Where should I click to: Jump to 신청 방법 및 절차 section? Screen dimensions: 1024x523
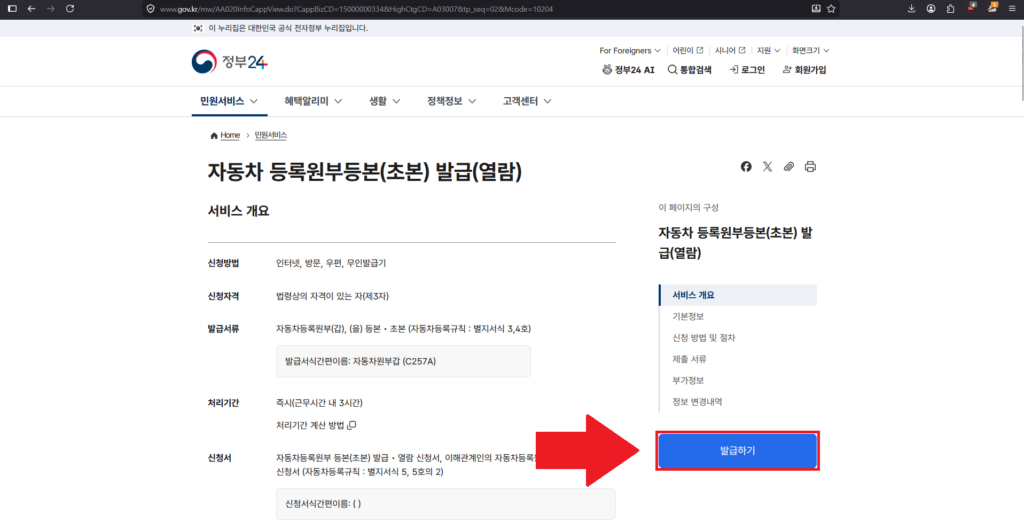point(704,338)
